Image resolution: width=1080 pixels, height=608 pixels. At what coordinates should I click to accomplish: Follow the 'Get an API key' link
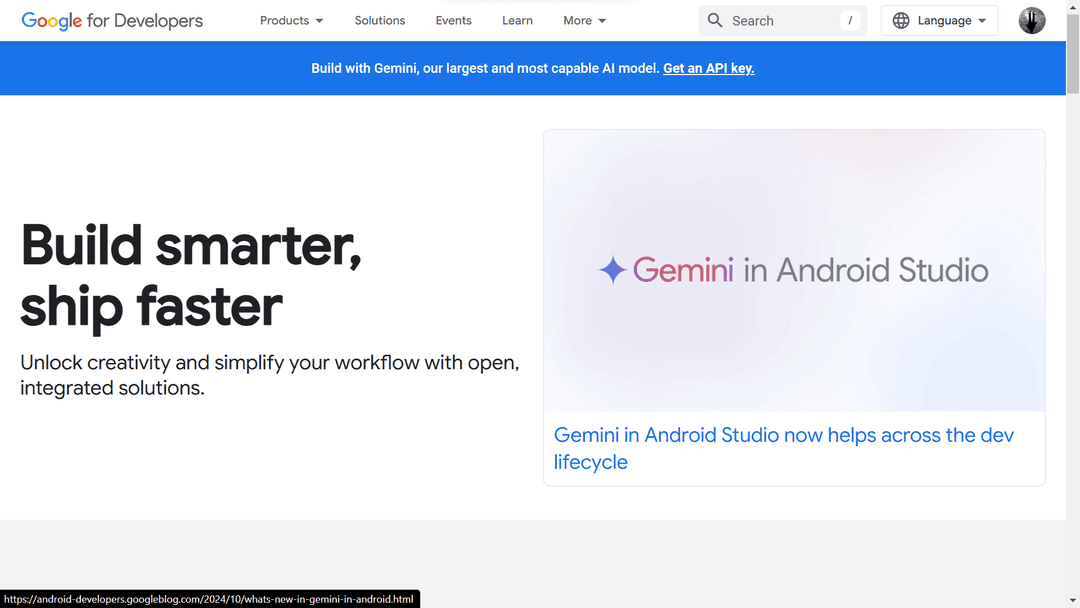[708, 68]
